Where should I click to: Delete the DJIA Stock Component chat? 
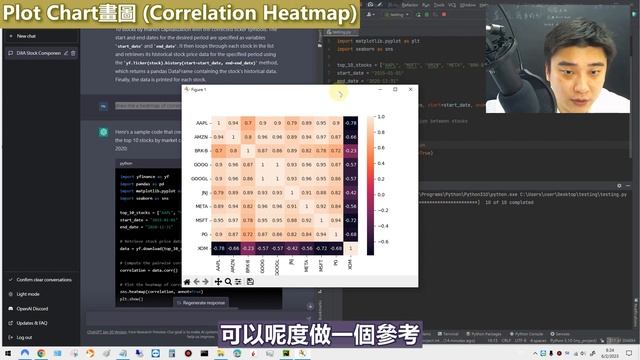(x=73, y=53)
